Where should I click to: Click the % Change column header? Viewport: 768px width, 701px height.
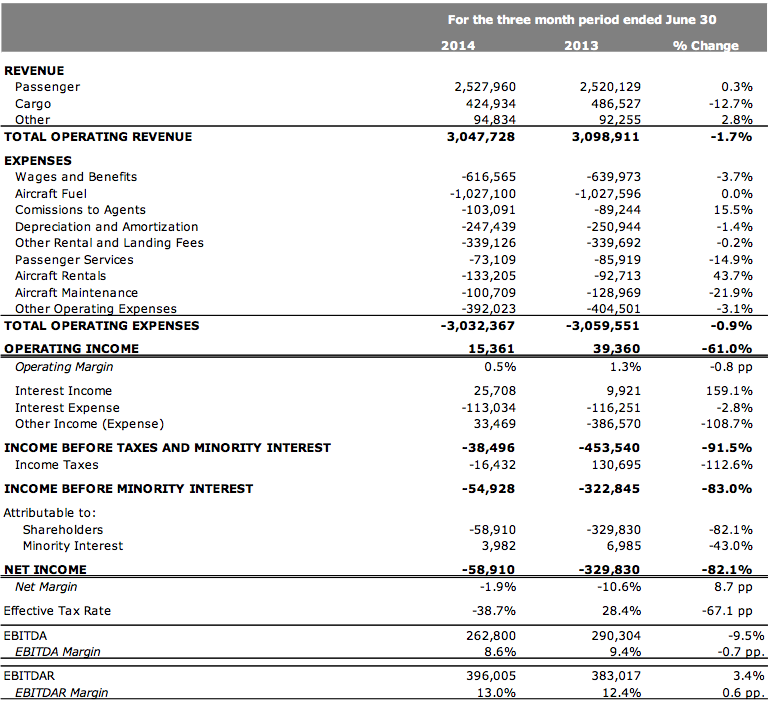(706, 46)
